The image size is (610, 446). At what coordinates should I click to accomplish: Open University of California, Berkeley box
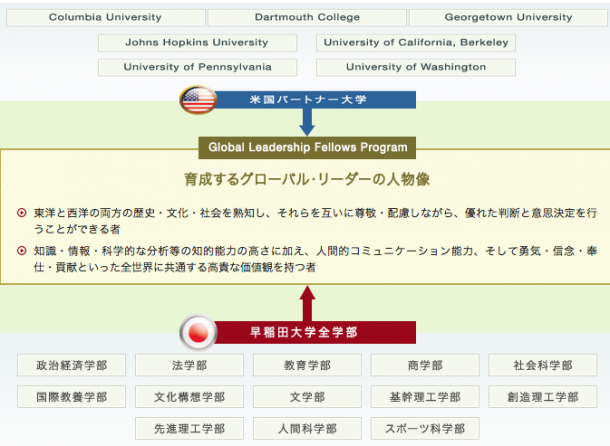pyautogui.click(x=416, y=42)
